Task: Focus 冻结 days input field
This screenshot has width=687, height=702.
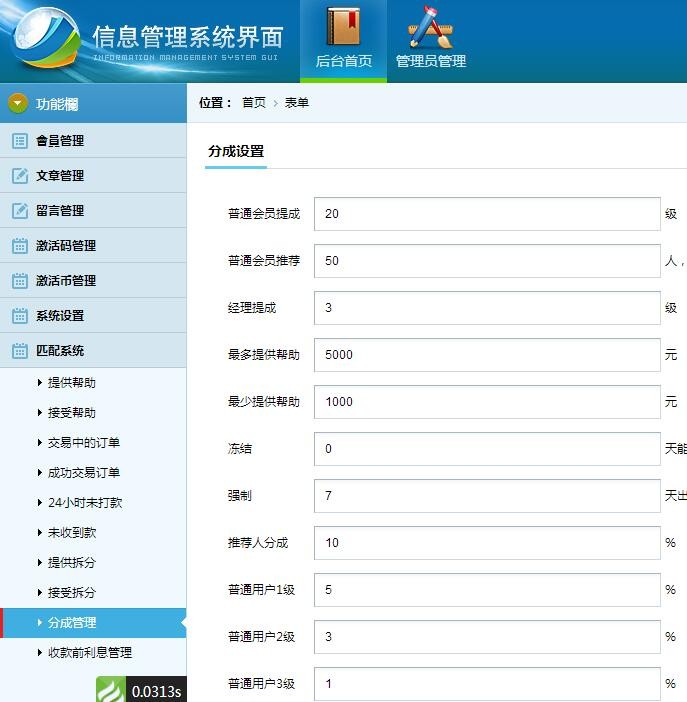Action: point(487,449)
